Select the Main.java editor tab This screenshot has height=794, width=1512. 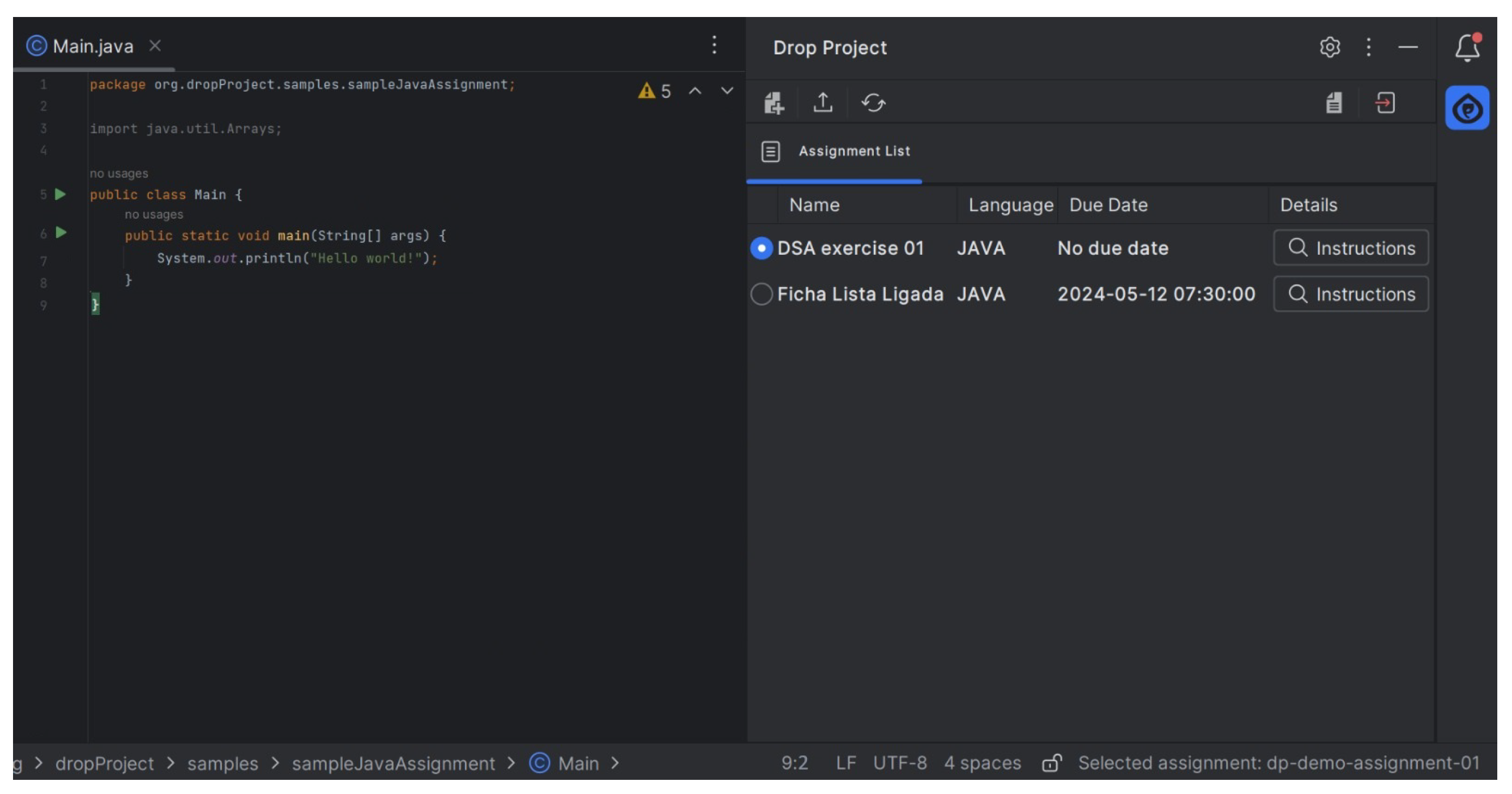94,46
